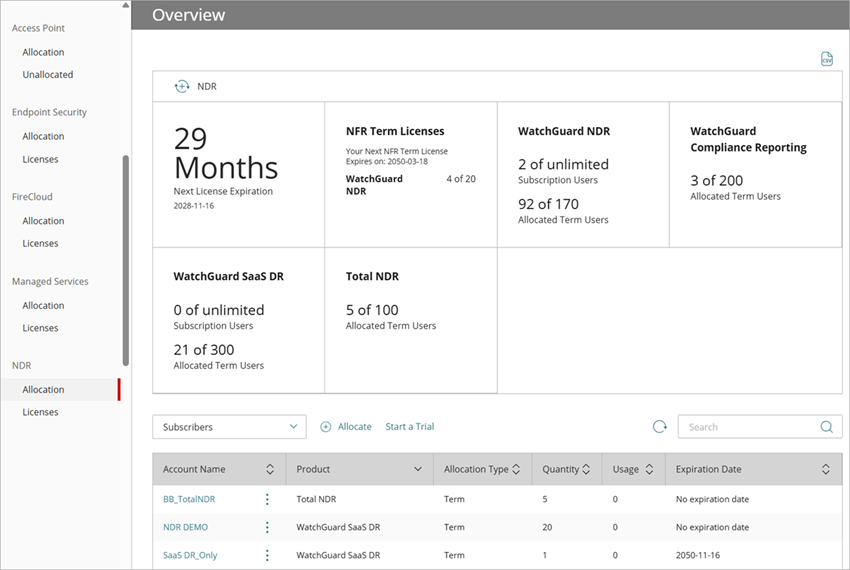The image size is (850, 570).
Task: Sort the table by Usage
Action: click(x=649, y=469)
